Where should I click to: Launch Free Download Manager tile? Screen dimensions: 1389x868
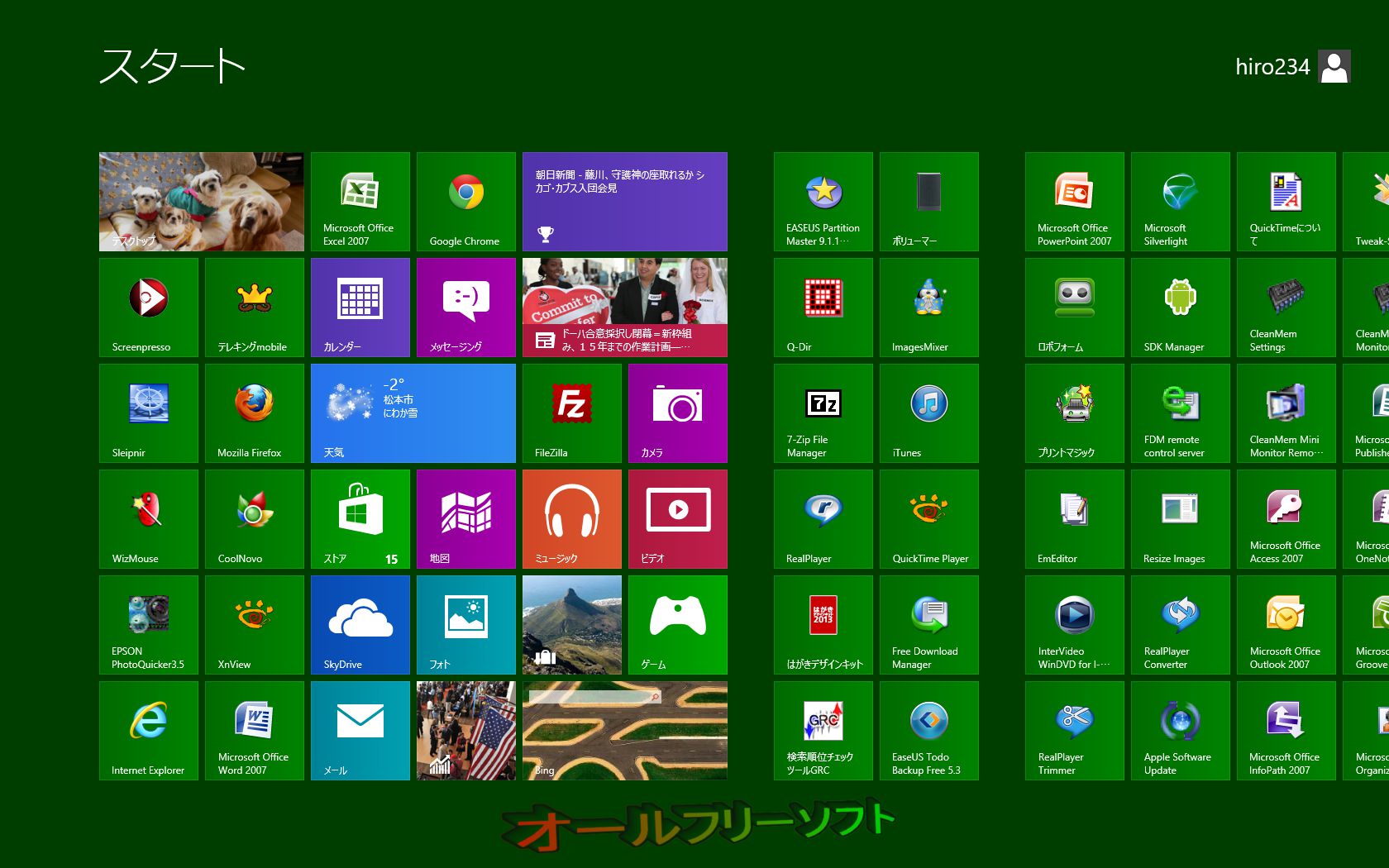(x=929, y=625)
